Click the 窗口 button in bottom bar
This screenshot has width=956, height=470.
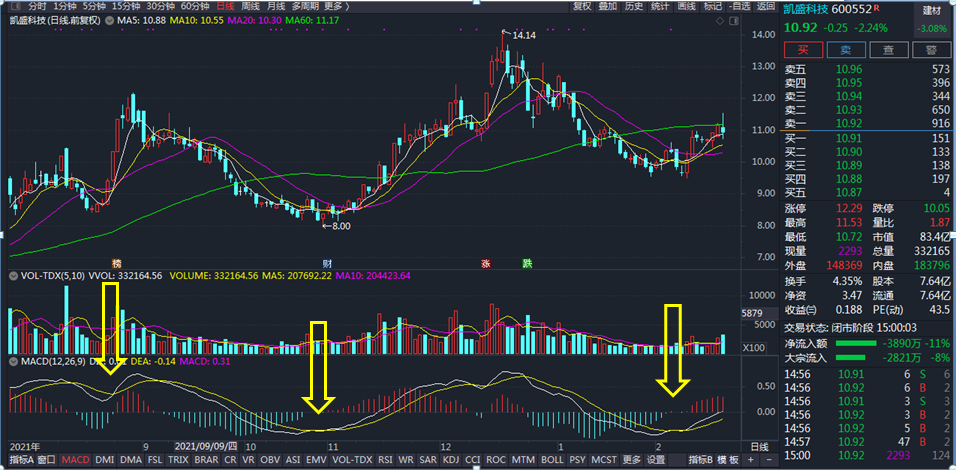[46, 459]
